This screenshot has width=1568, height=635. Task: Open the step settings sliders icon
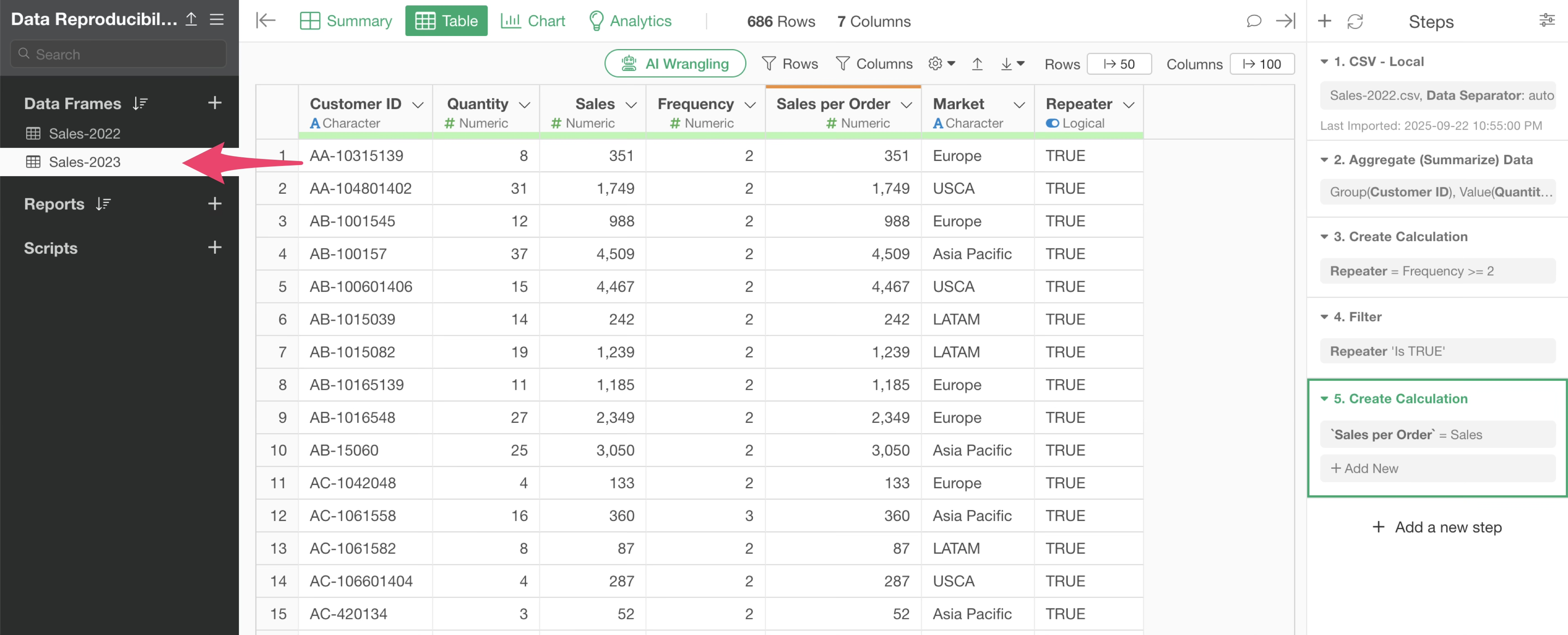(1546, 21)
